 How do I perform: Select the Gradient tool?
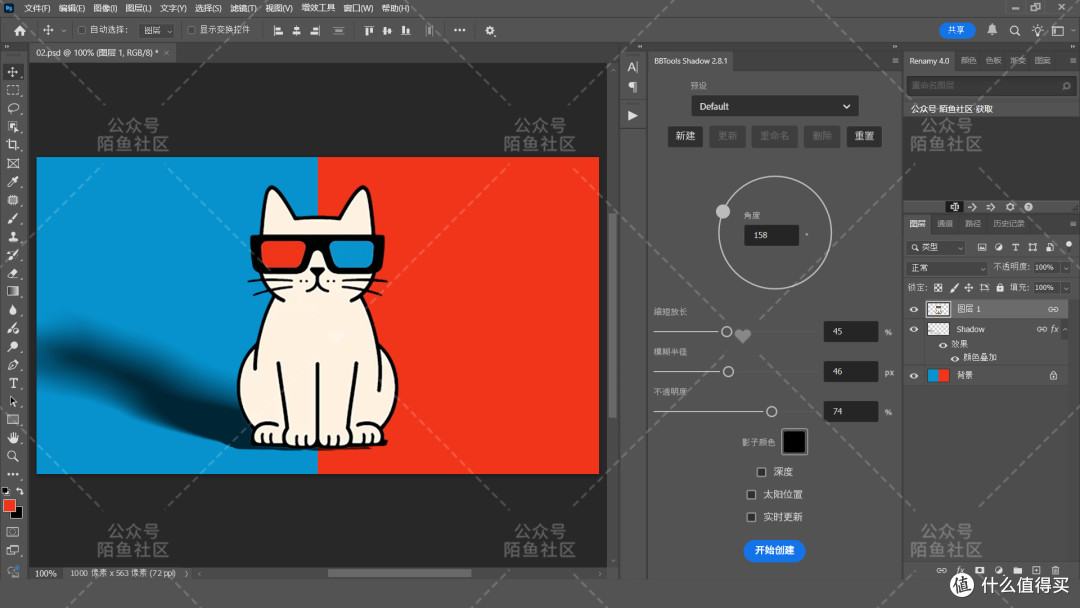(13, 291)
